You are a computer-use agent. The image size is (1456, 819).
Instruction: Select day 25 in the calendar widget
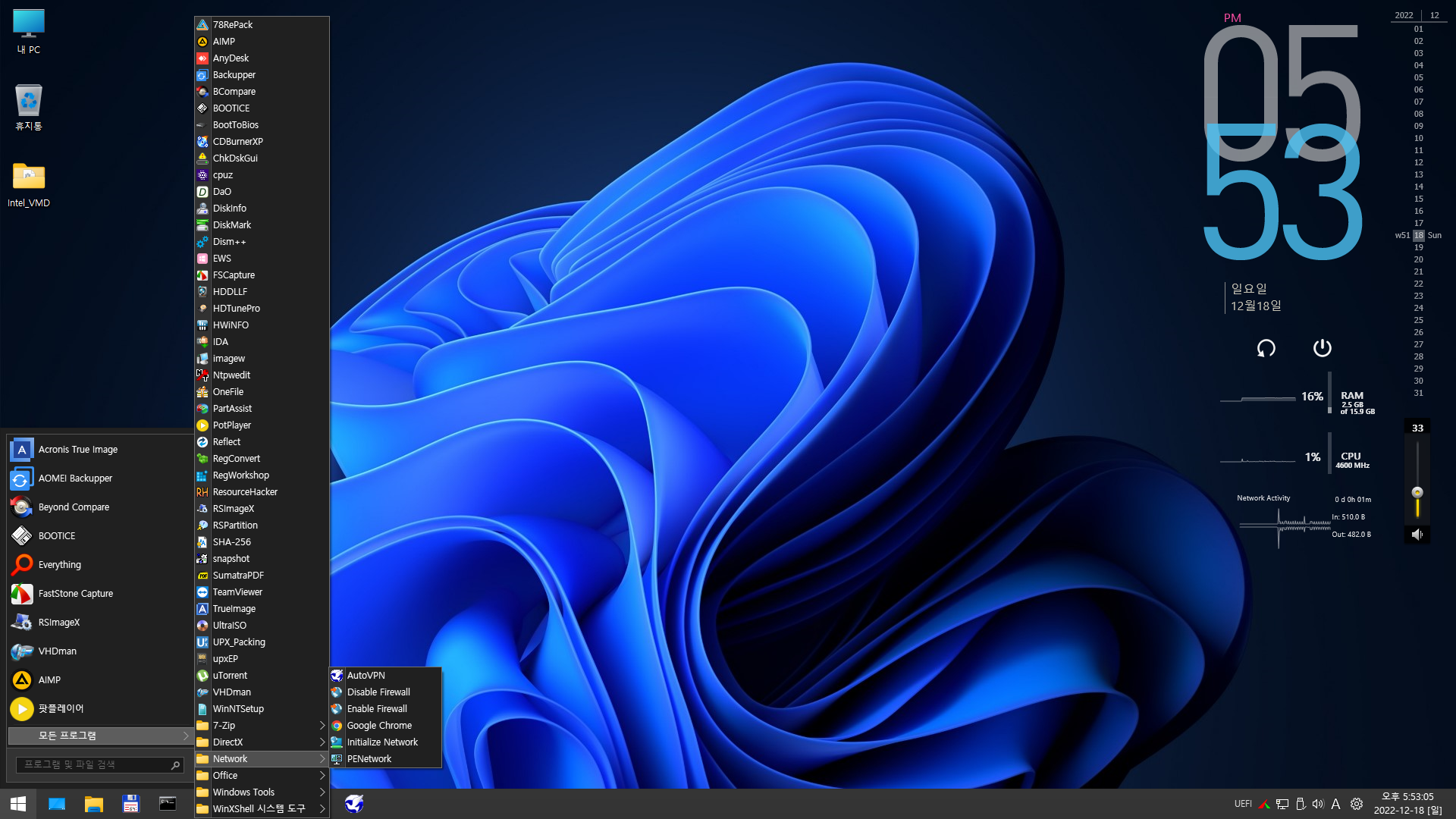pyautogui.click(x=1418, y=320)
